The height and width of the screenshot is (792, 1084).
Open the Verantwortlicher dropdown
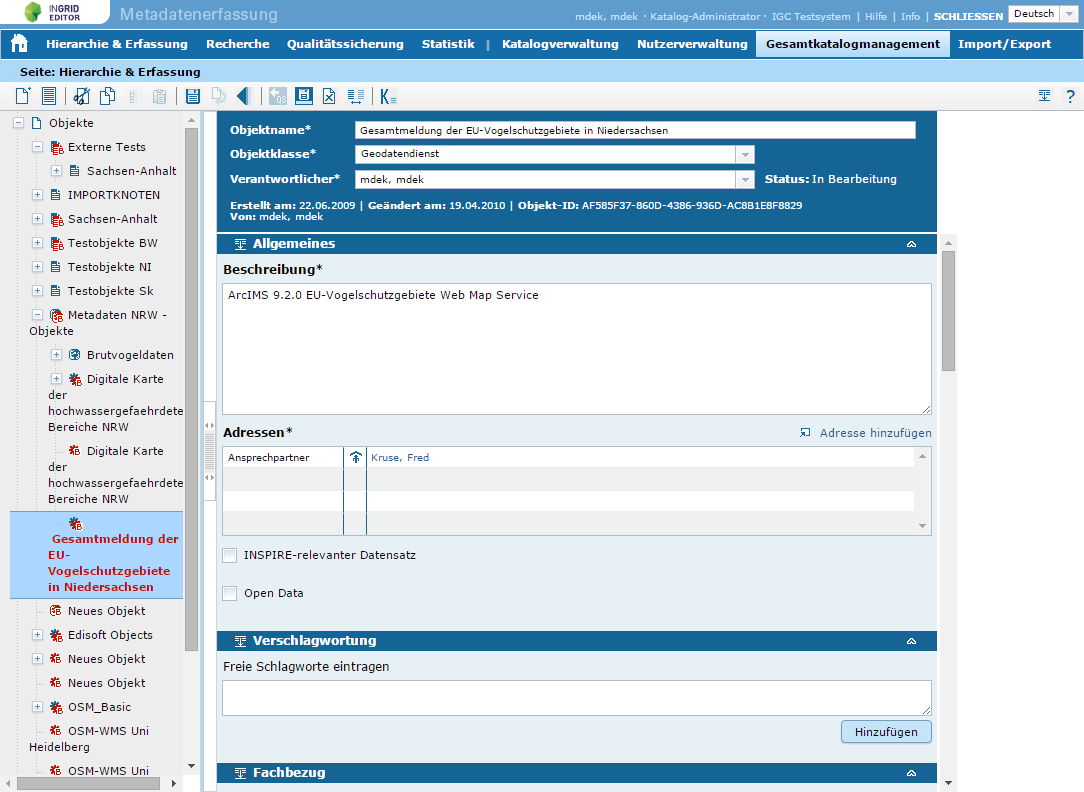[744, 180]
